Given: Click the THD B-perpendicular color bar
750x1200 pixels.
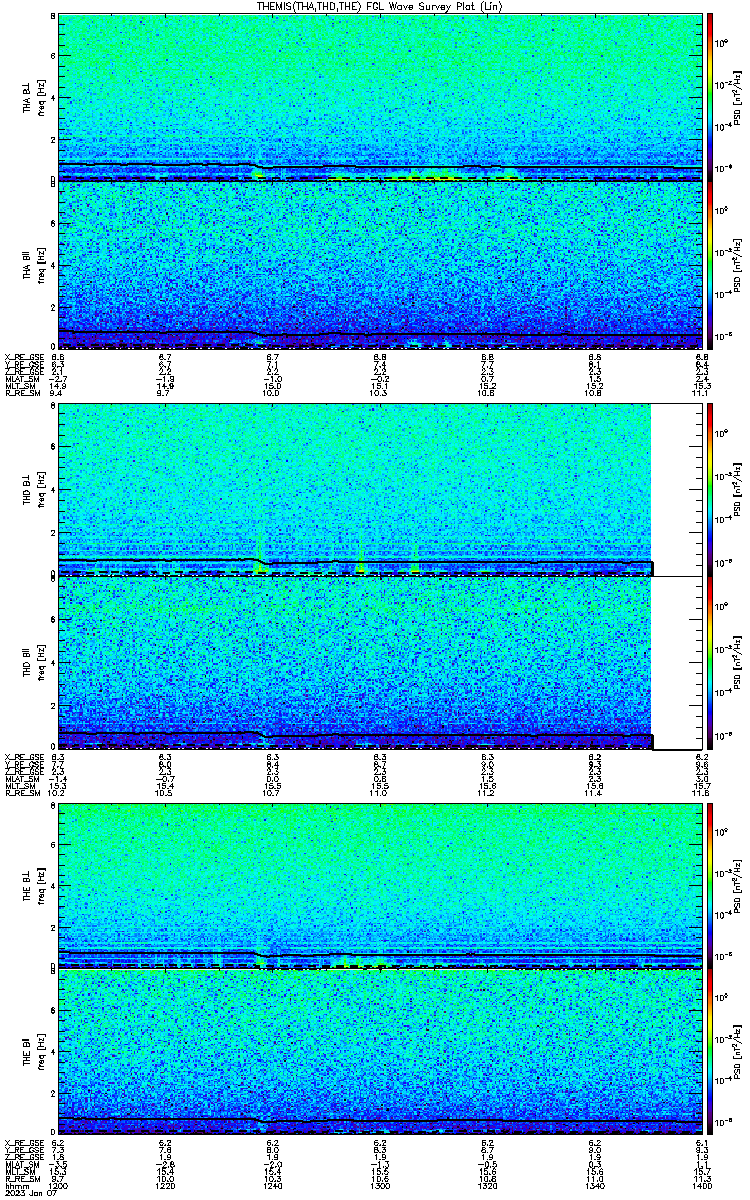Looking at the screenshot, I should (710, 487).
